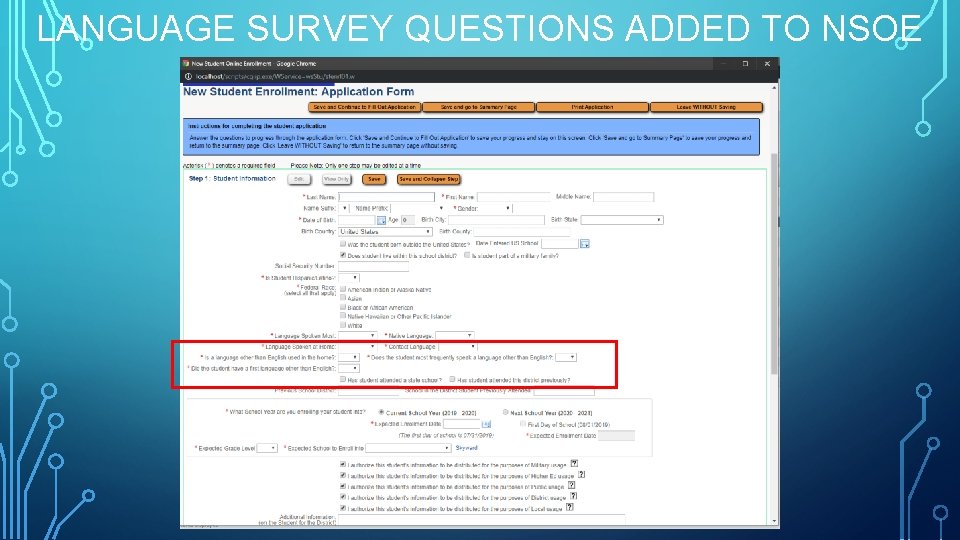
Task: Open the Date Entered US School calendar picker
Action: pyautogui.click(x=585, y=244)
